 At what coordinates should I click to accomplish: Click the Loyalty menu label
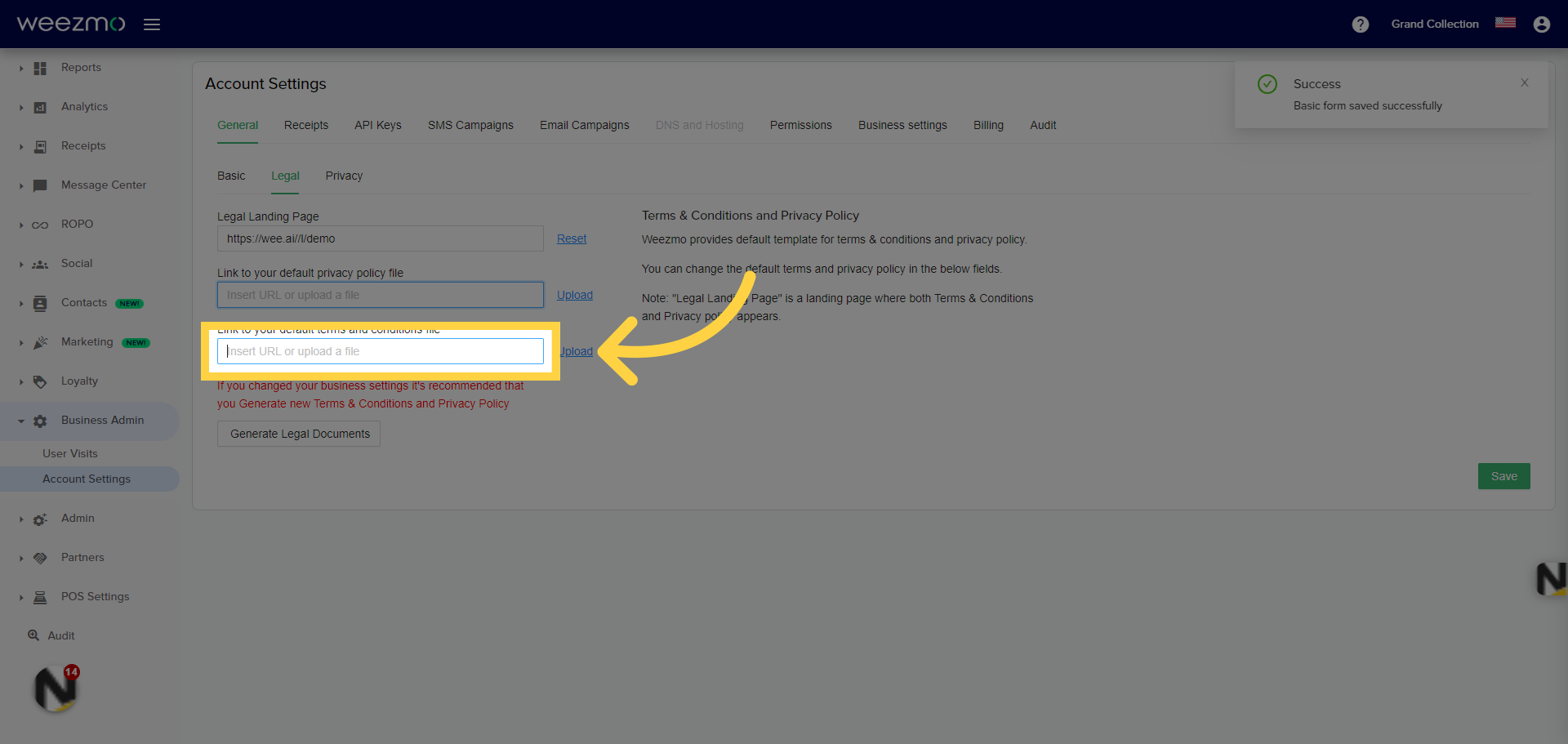(x=79, y=381)
